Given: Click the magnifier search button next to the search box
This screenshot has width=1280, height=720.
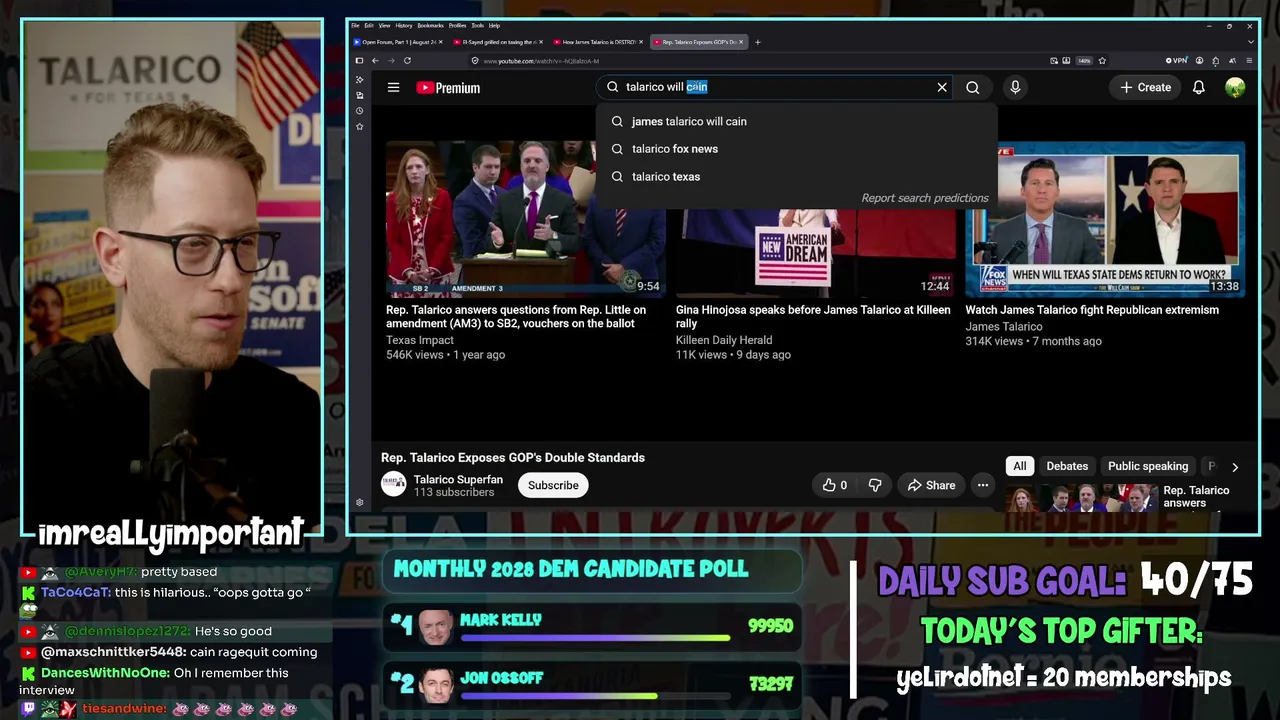Looking at the screenshot, I should 972,87.
